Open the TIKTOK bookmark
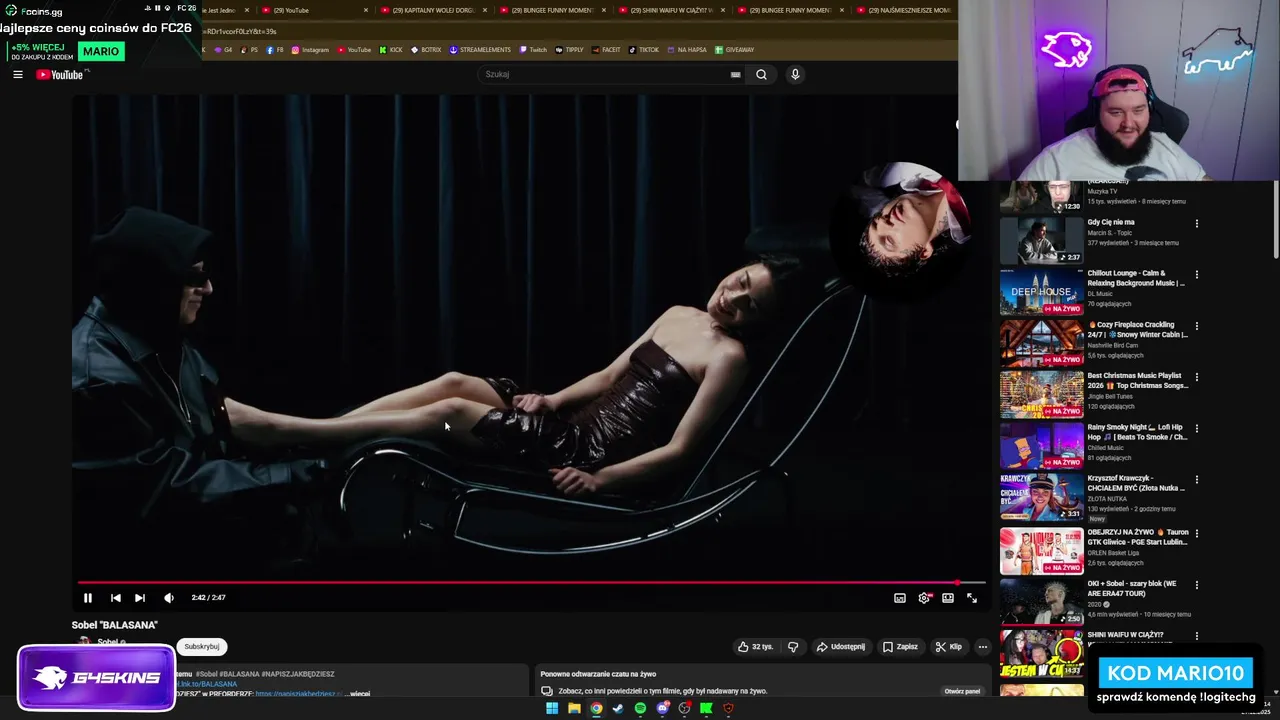This screenshot has height=720, width=1280. coord(644,50)
